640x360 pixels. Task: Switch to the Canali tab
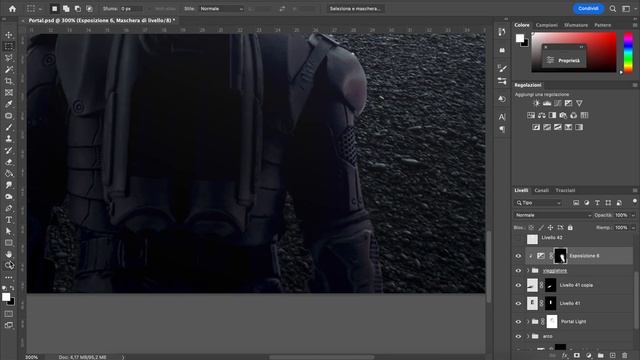[x=541, y=190]
